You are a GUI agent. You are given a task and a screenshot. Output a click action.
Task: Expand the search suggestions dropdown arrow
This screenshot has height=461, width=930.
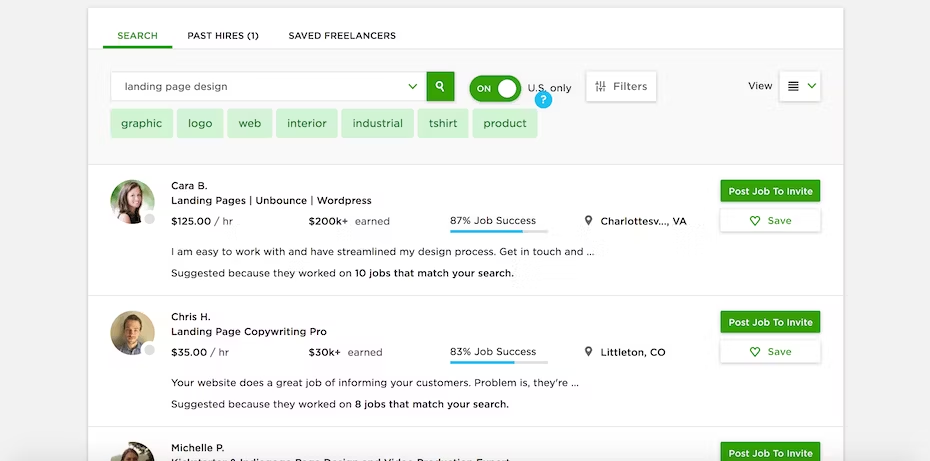(x=413, y=87)
